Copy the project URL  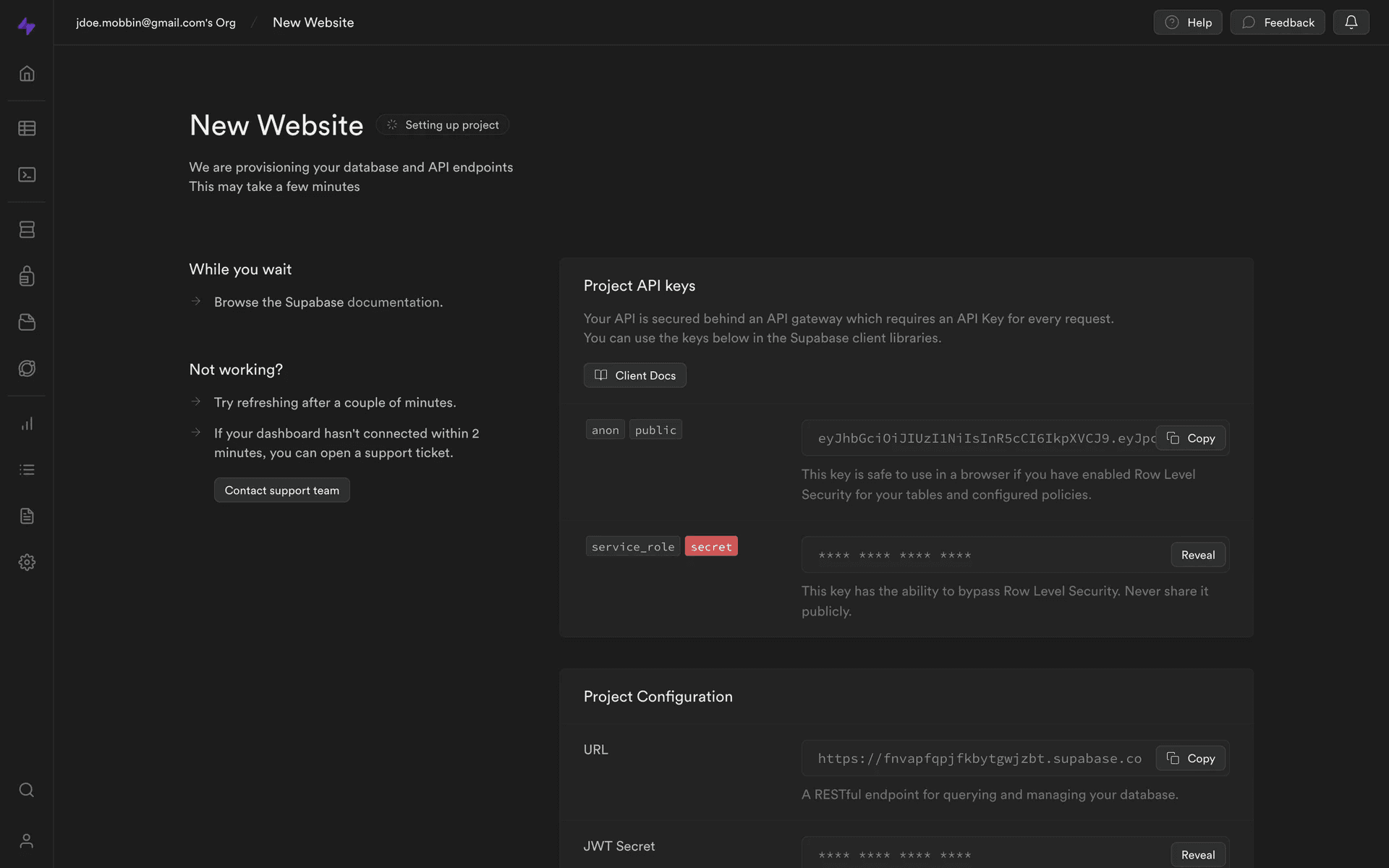[1190, 758]
